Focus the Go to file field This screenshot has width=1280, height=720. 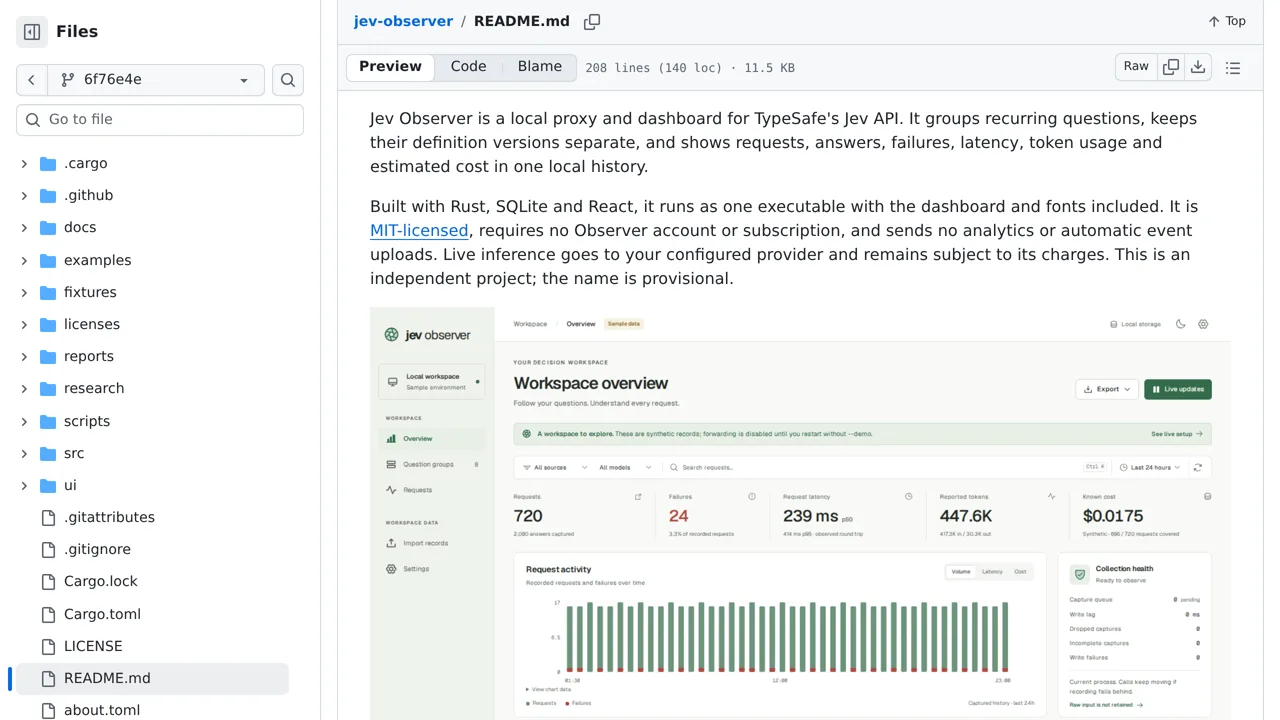pos(160,119)
